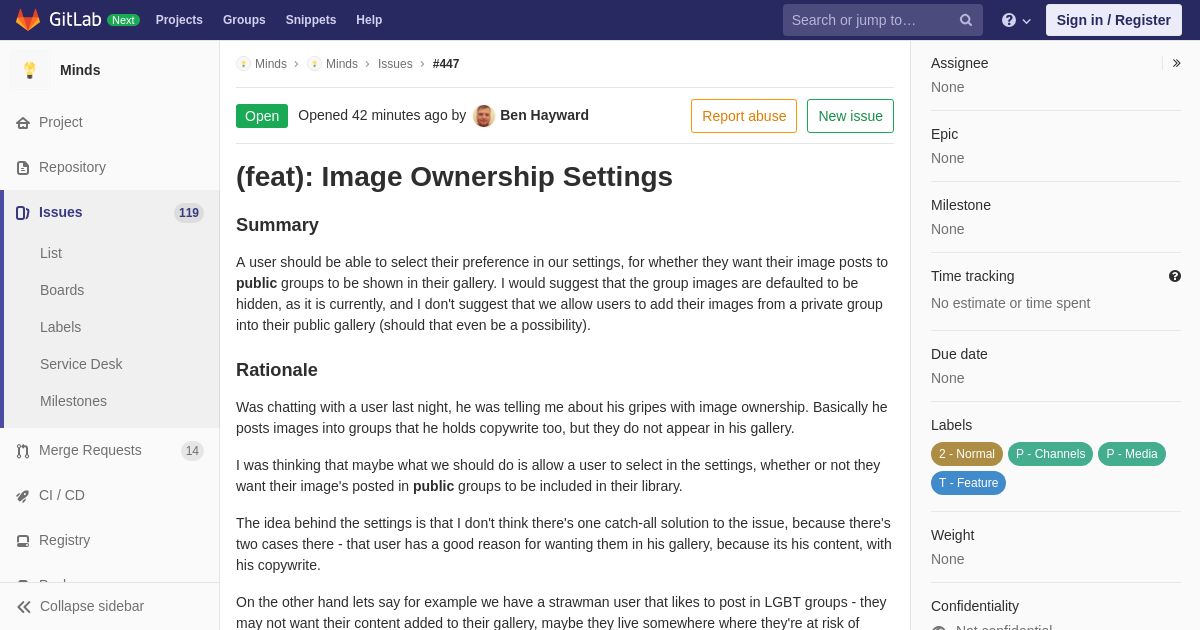Image resolution: width=1200 pixels, height=630 pixels.
Task: Go to Issues breadcrumb link
Action: (x=395, y=64)
